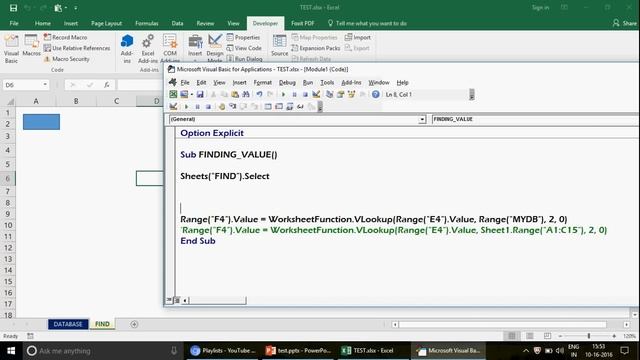Run Sub with the play icon in VBA Standard toolbar
The height and width of the screenshot is (360, 640).
pos(283,94)
